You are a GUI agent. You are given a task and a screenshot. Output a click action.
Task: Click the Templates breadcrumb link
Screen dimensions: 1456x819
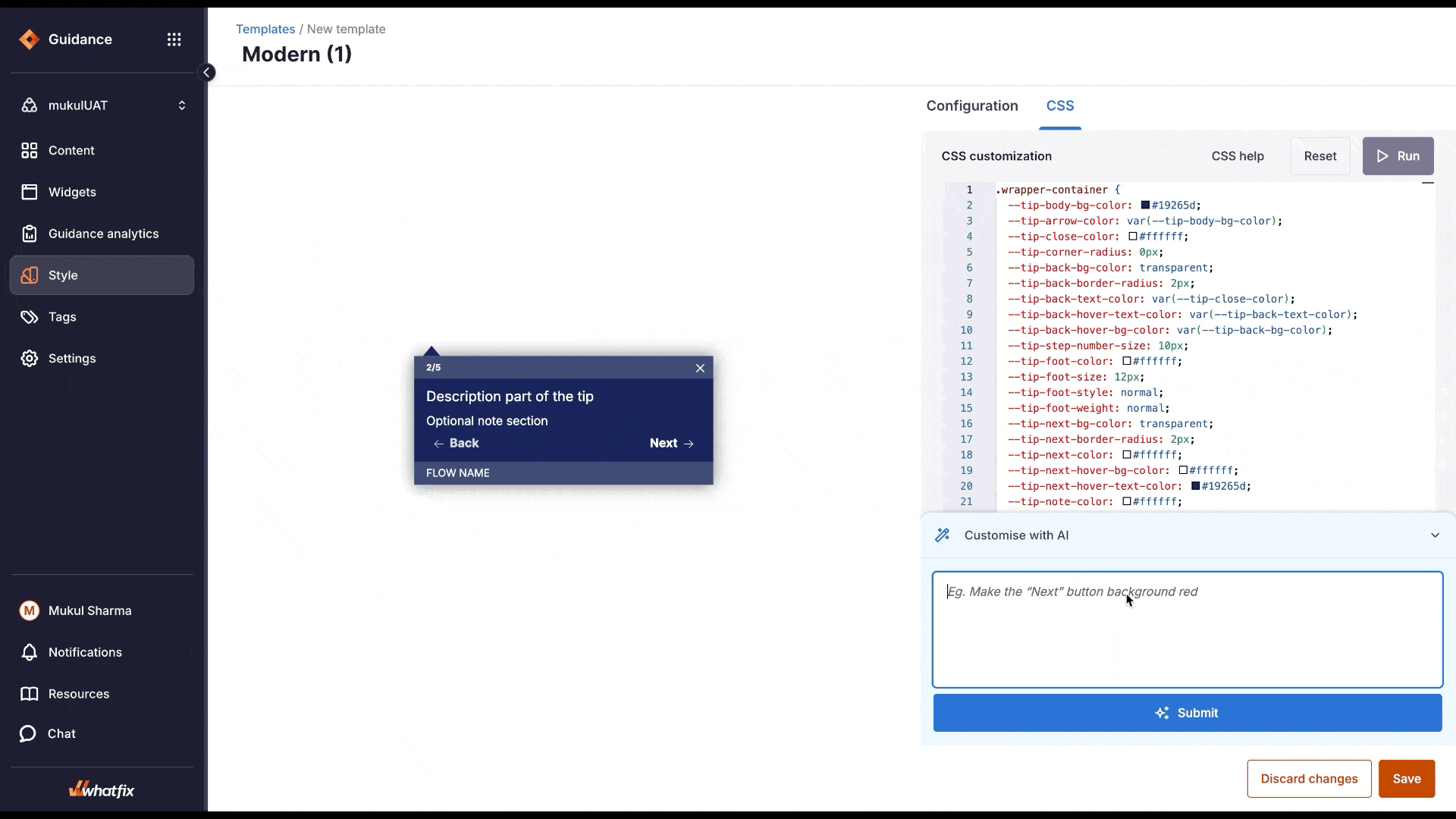click(x=265, y=30)
